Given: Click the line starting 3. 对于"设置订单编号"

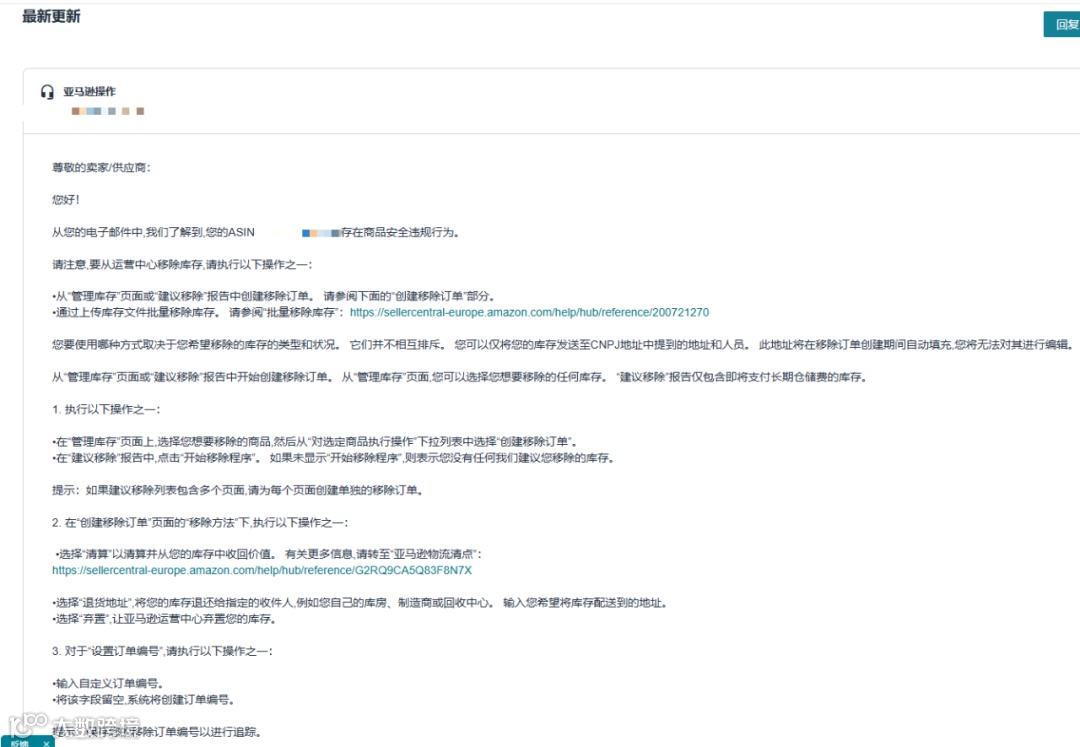Looking at the screenshot, I should tap(162, 651).
